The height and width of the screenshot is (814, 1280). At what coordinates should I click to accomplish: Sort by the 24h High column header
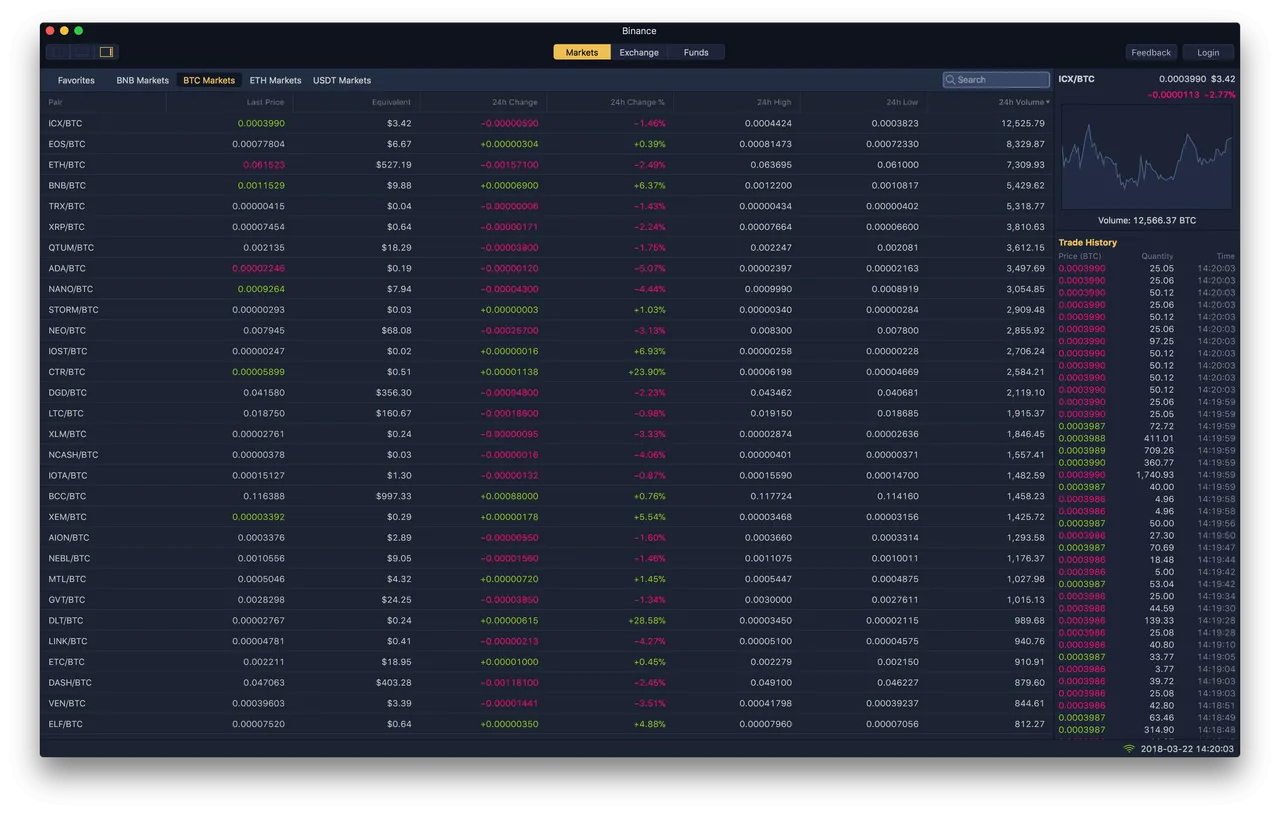774,102
